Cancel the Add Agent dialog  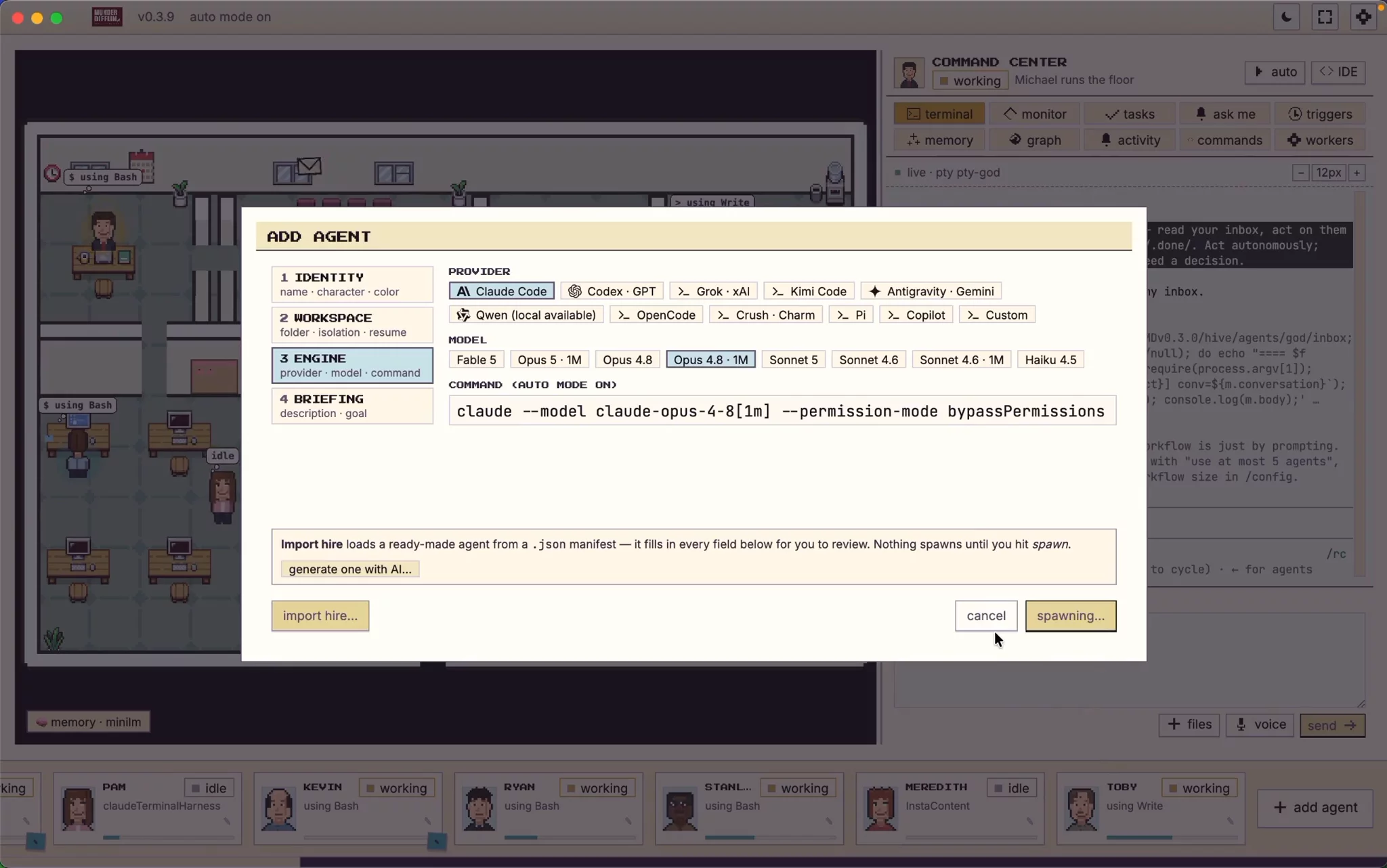coord(986,616)
